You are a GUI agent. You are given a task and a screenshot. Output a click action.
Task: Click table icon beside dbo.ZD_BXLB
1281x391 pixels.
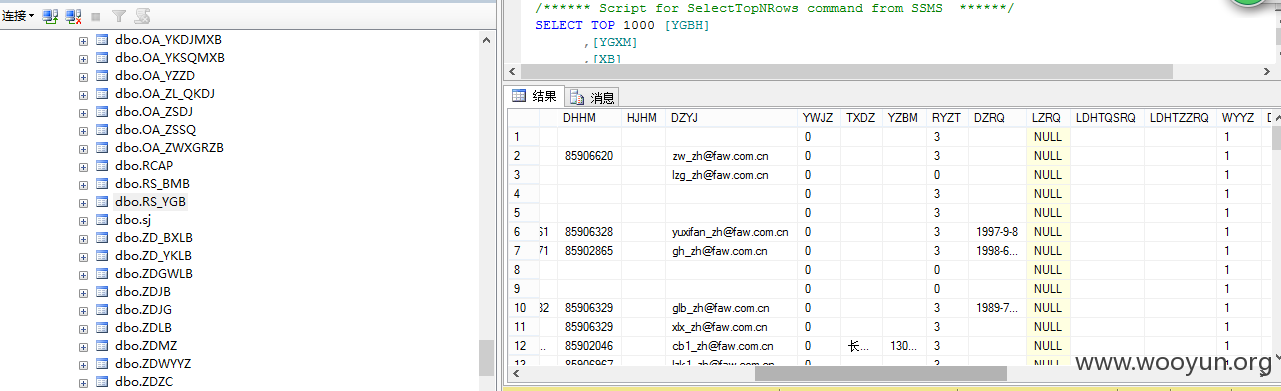[102, 238]
